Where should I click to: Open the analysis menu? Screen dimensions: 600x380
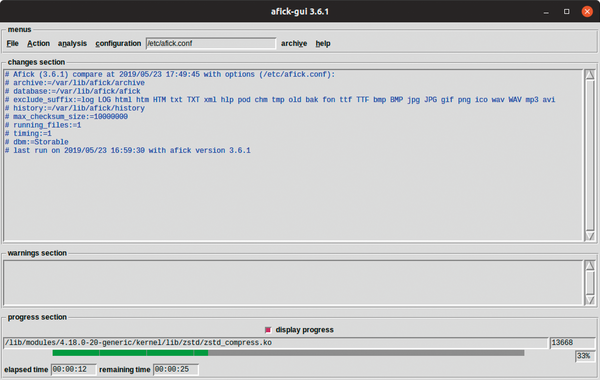(x=72, y=44)
